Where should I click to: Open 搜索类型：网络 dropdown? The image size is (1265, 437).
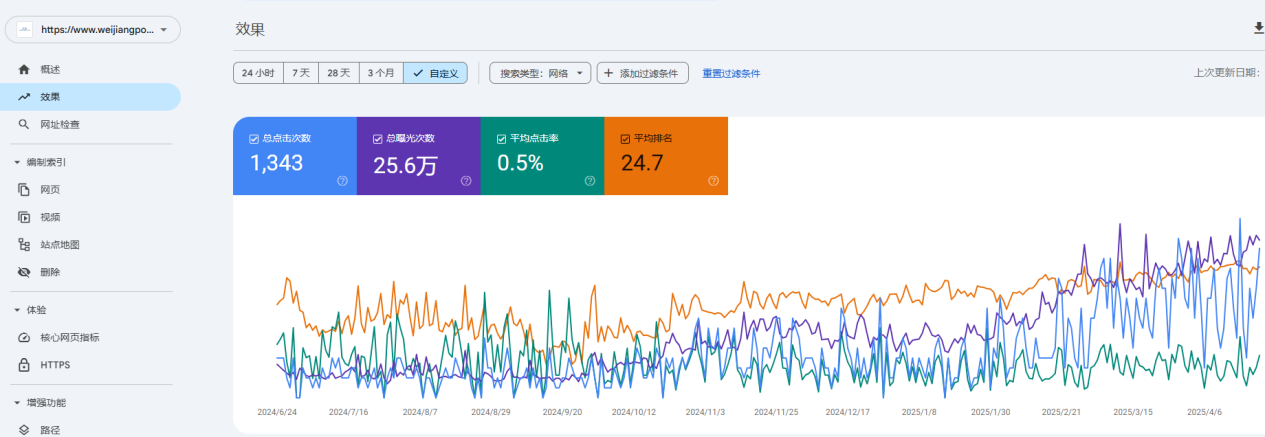point(540,73)
